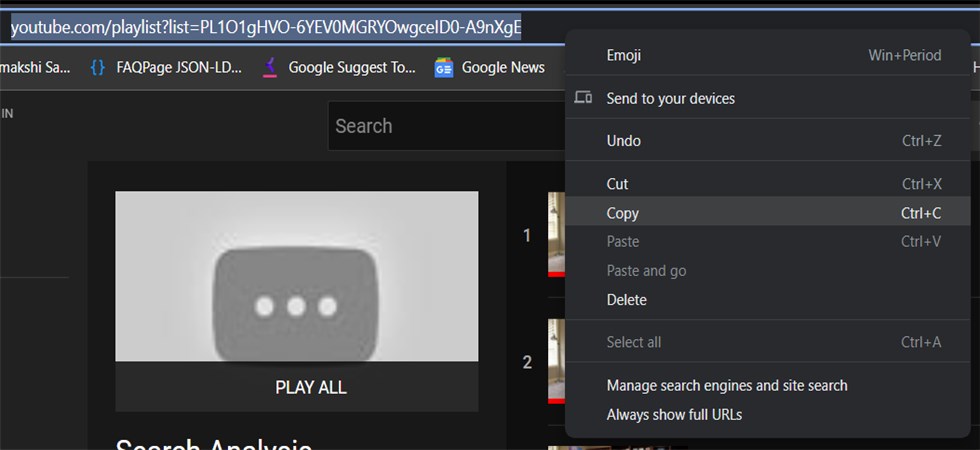Click the Google Suggest bookmark favicon

[270, 68]
